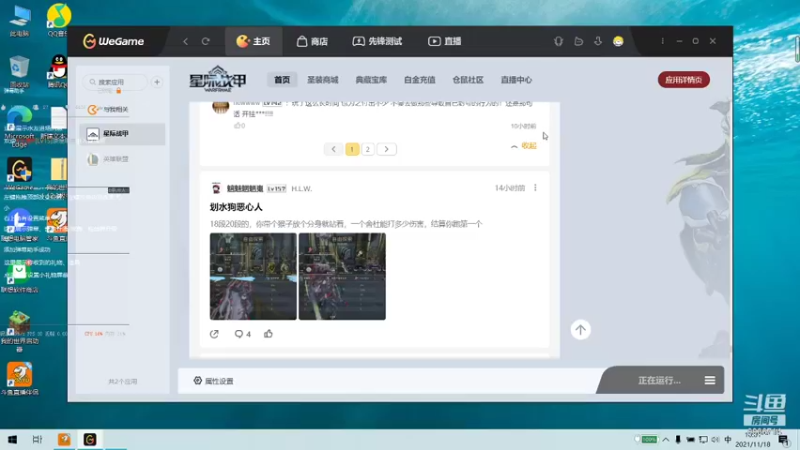Open the 直播 live tab
The width and height of the screenshot is (800, 450).
tap(445, 41)
